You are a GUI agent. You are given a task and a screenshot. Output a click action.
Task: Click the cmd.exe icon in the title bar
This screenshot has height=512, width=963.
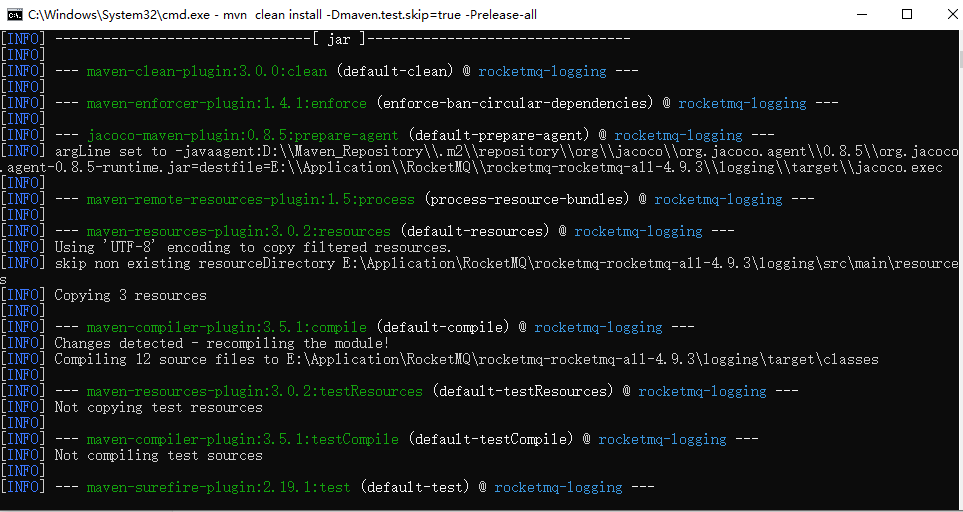coord(14,15)
